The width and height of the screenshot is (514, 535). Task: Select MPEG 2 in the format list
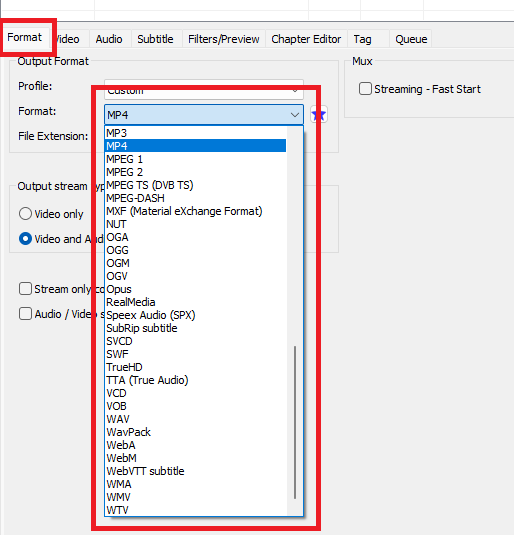[x=196, y=172]
